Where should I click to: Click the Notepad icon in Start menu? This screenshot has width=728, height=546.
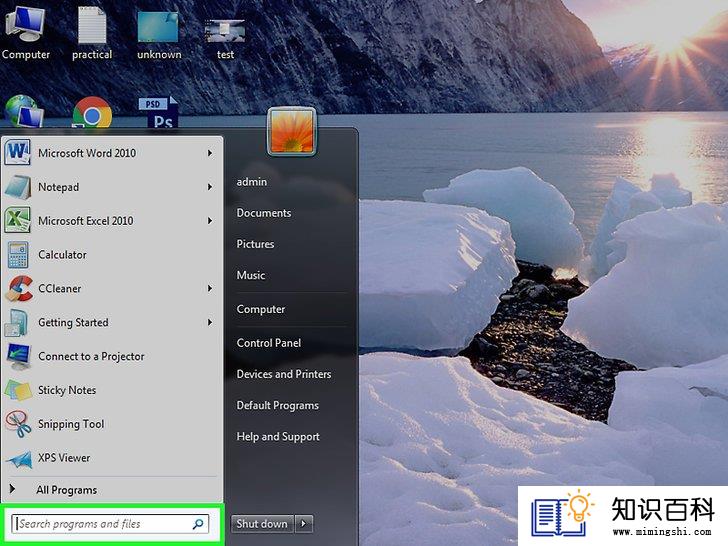[x=18, y=187]
